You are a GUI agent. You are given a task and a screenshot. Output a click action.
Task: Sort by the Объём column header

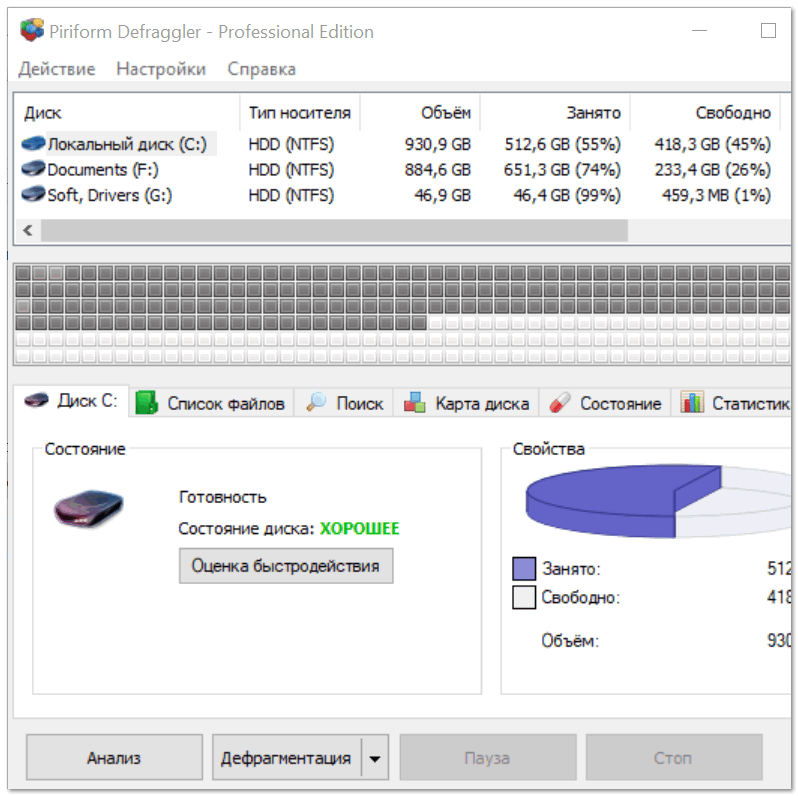(x=420, y=112)
